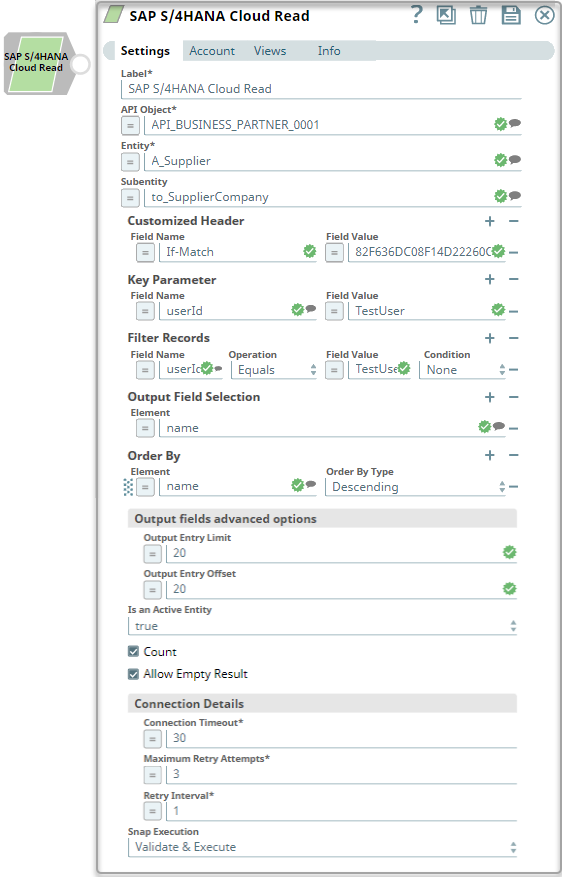Switch to the Account tab
Screen dimensions: 562x877
point(212,51)
